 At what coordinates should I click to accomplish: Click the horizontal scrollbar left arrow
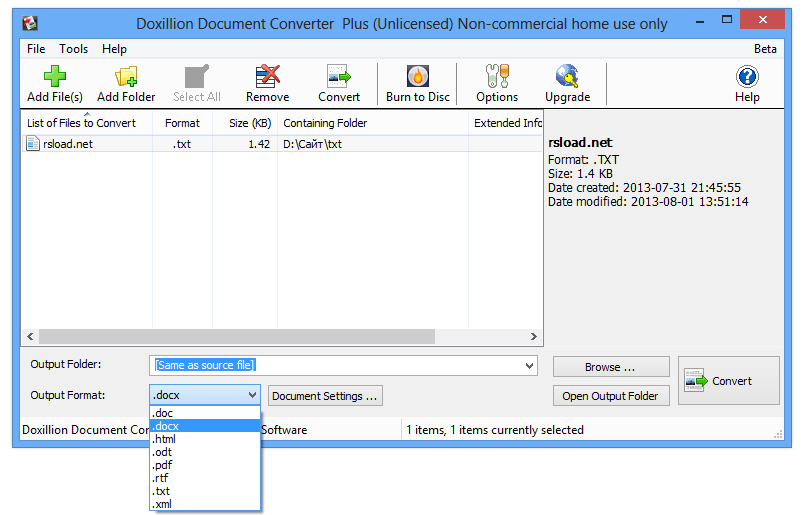click(x=30, y=336)
